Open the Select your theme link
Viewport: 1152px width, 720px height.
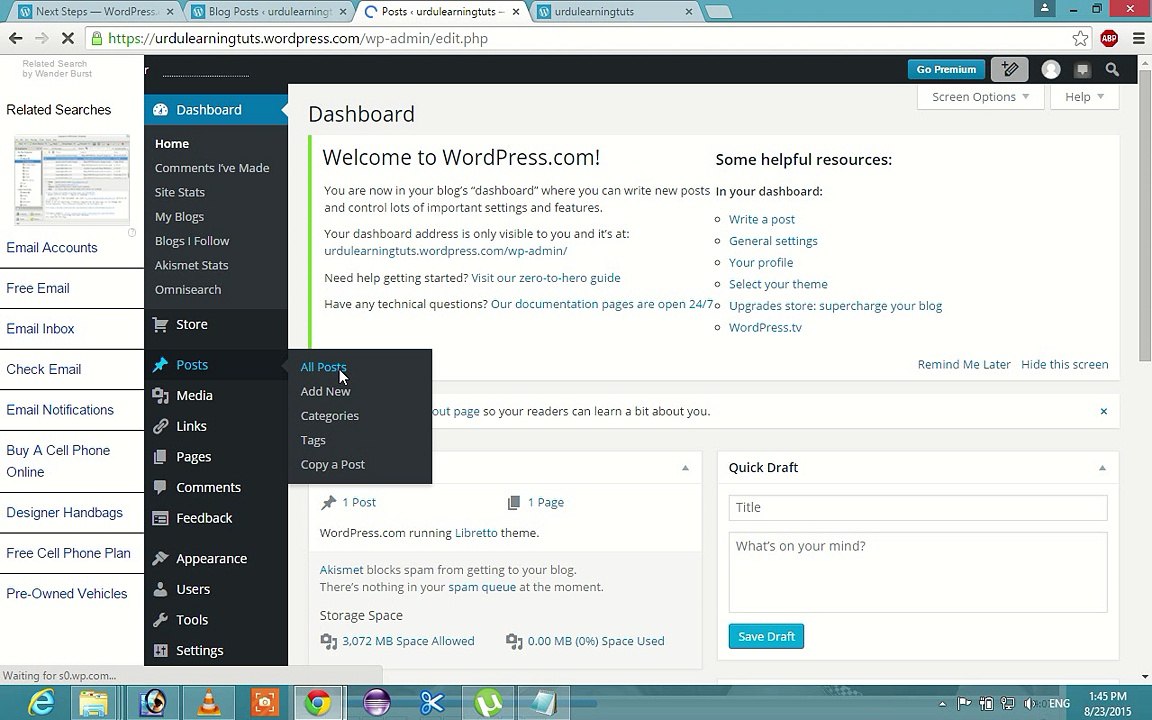click(778, 284)
